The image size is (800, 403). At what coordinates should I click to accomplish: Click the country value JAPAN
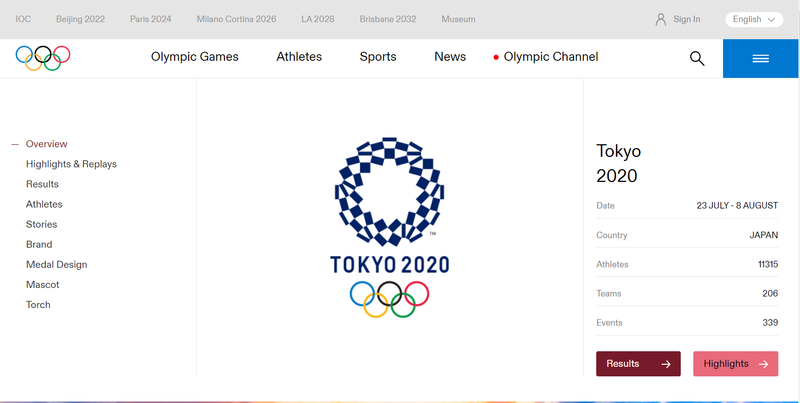pos(763,235)
